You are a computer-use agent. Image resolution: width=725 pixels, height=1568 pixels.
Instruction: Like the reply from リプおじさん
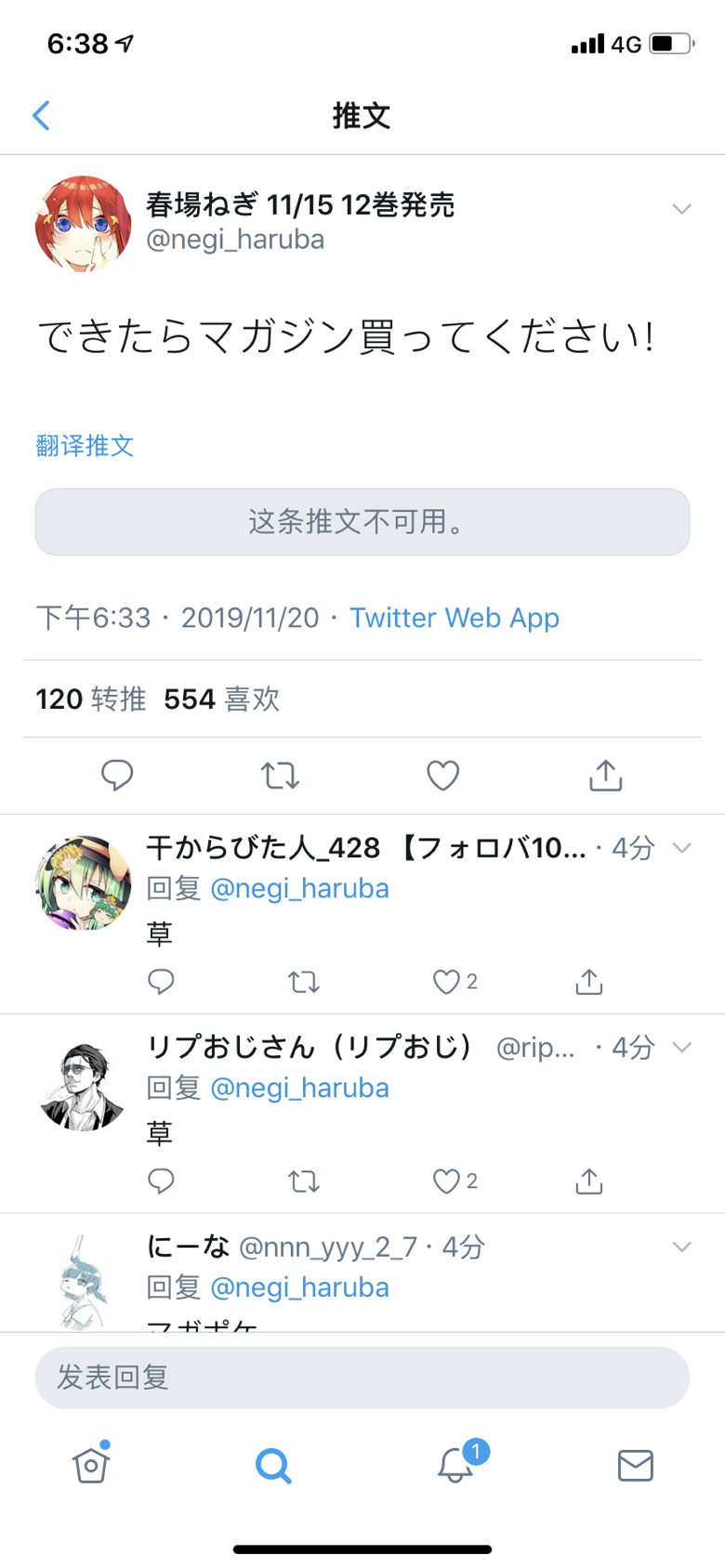447,1181
